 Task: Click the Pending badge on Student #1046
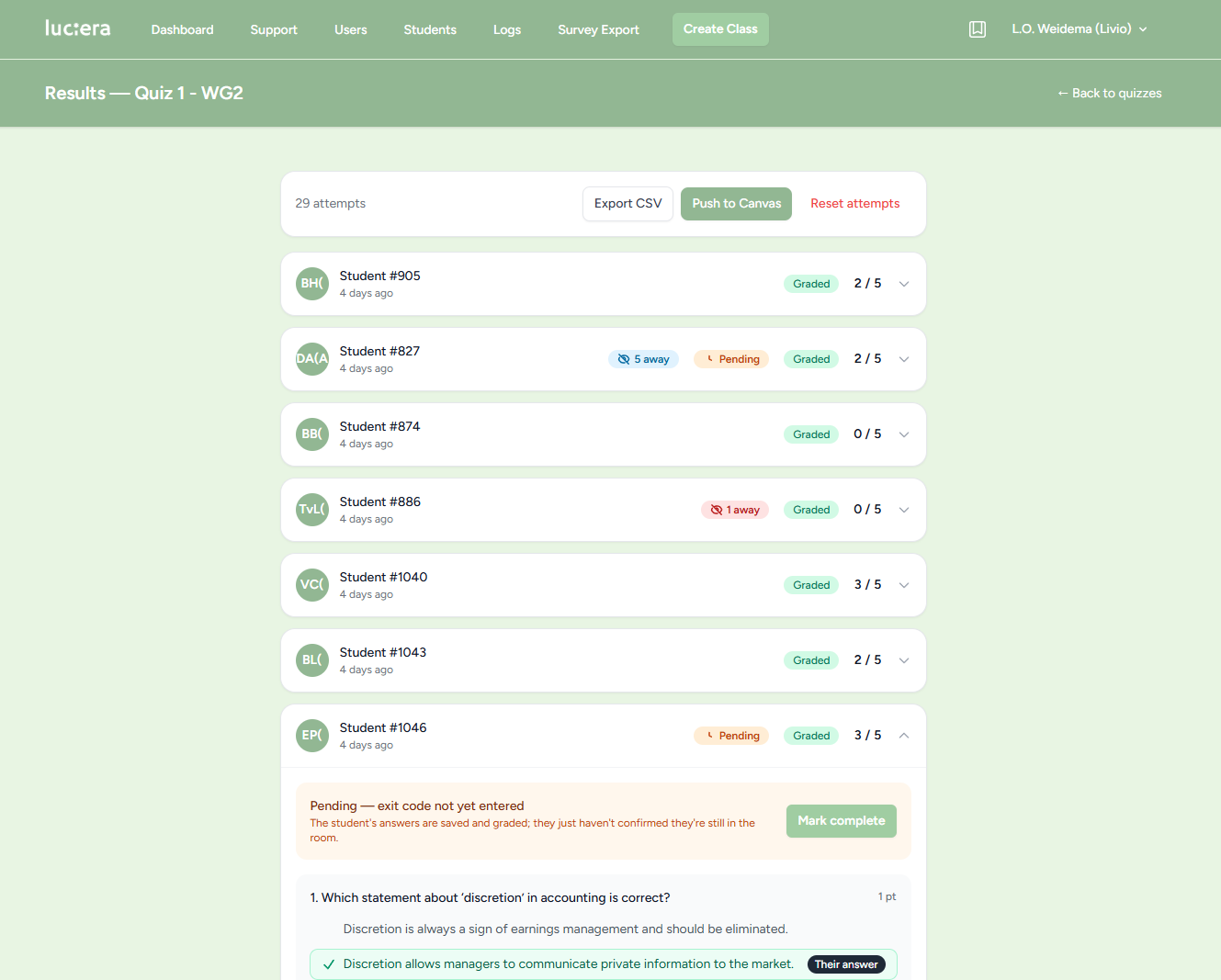[x=731, y=736]
